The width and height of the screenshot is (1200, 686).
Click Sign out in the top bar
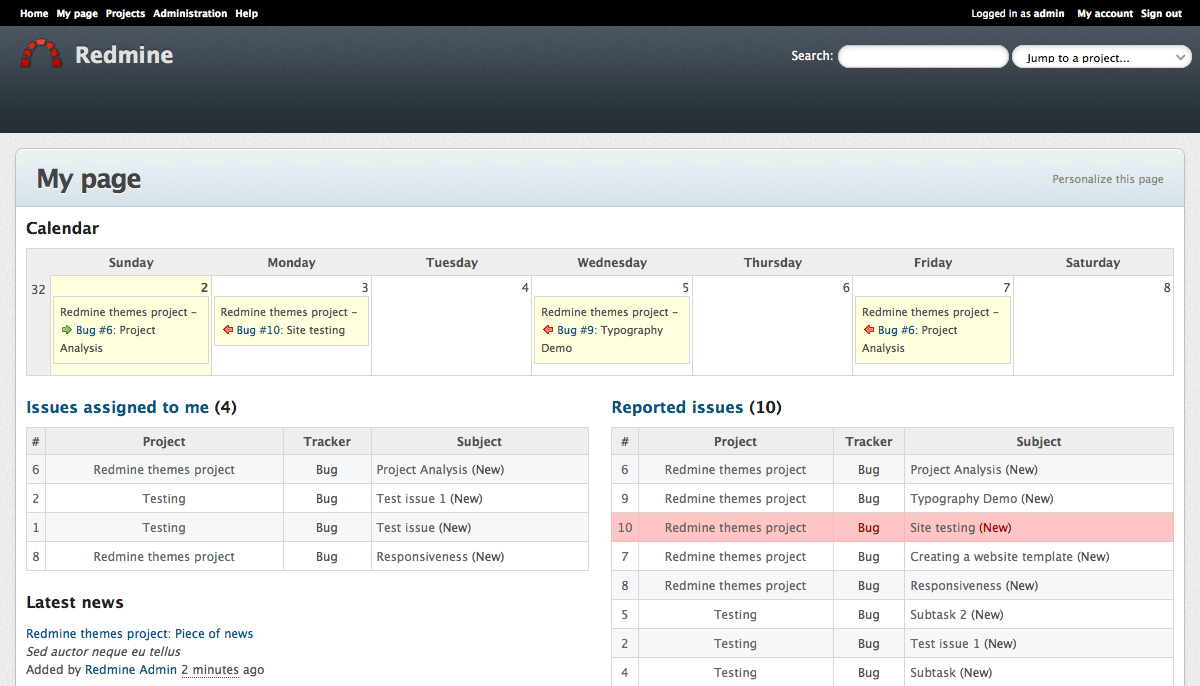tap(1161, 13)
